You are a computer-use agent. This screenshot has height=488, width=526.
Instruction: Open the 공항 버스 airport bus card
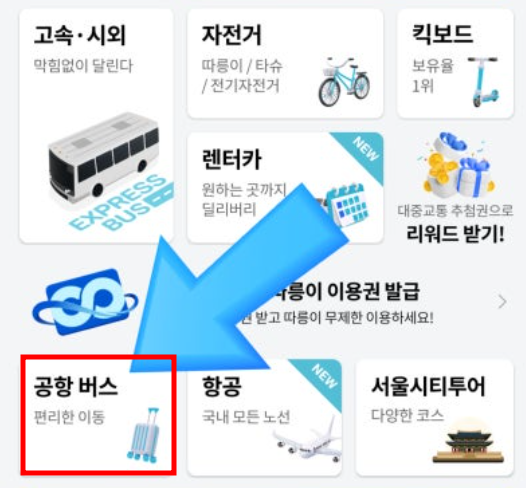click(98, 415)
